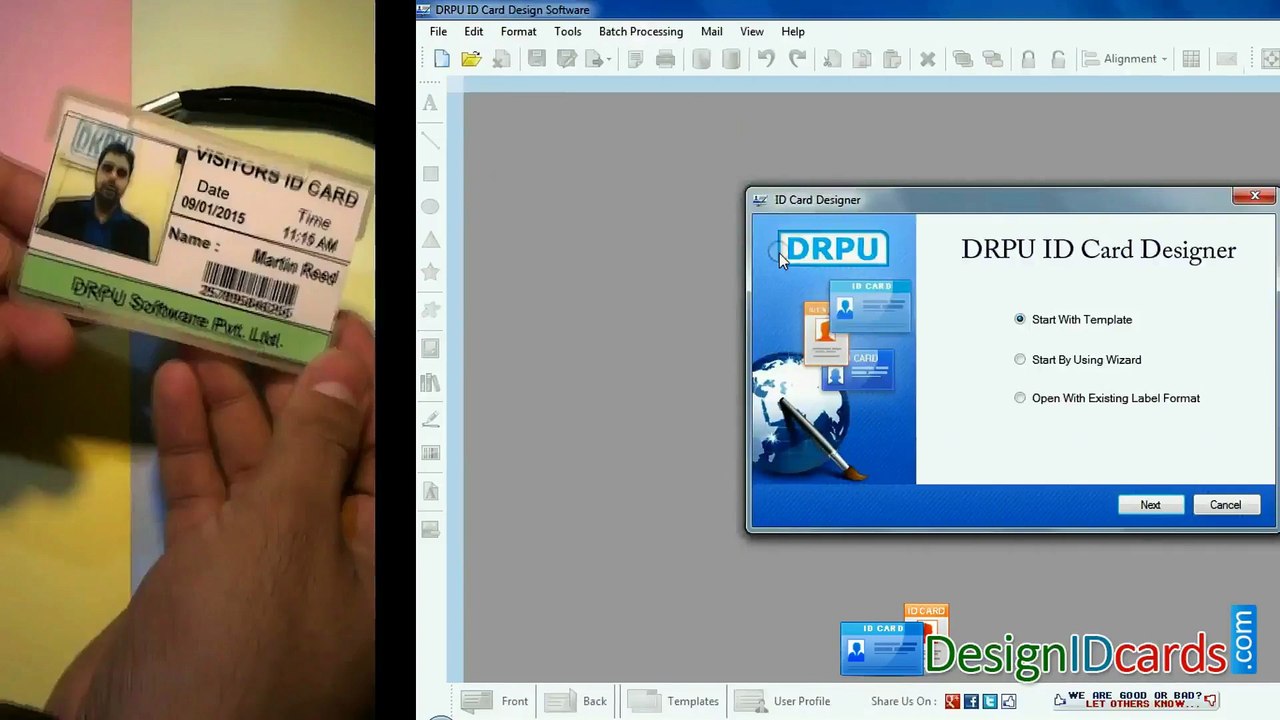
Task: Click the Unlock open padlock icon
Action: 1058,59
